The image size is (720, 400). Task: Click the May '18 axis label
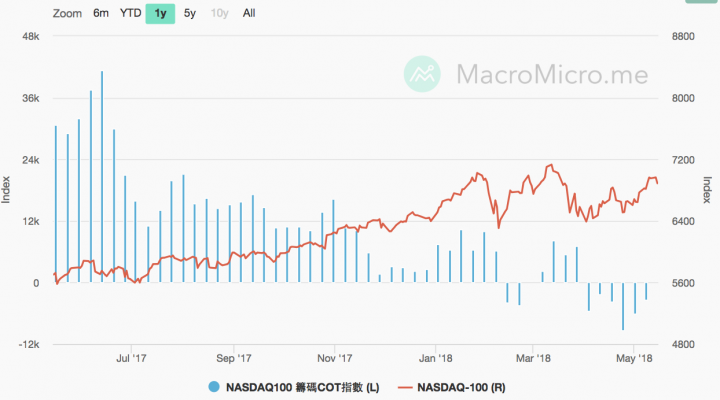click(x=634, y=358)
